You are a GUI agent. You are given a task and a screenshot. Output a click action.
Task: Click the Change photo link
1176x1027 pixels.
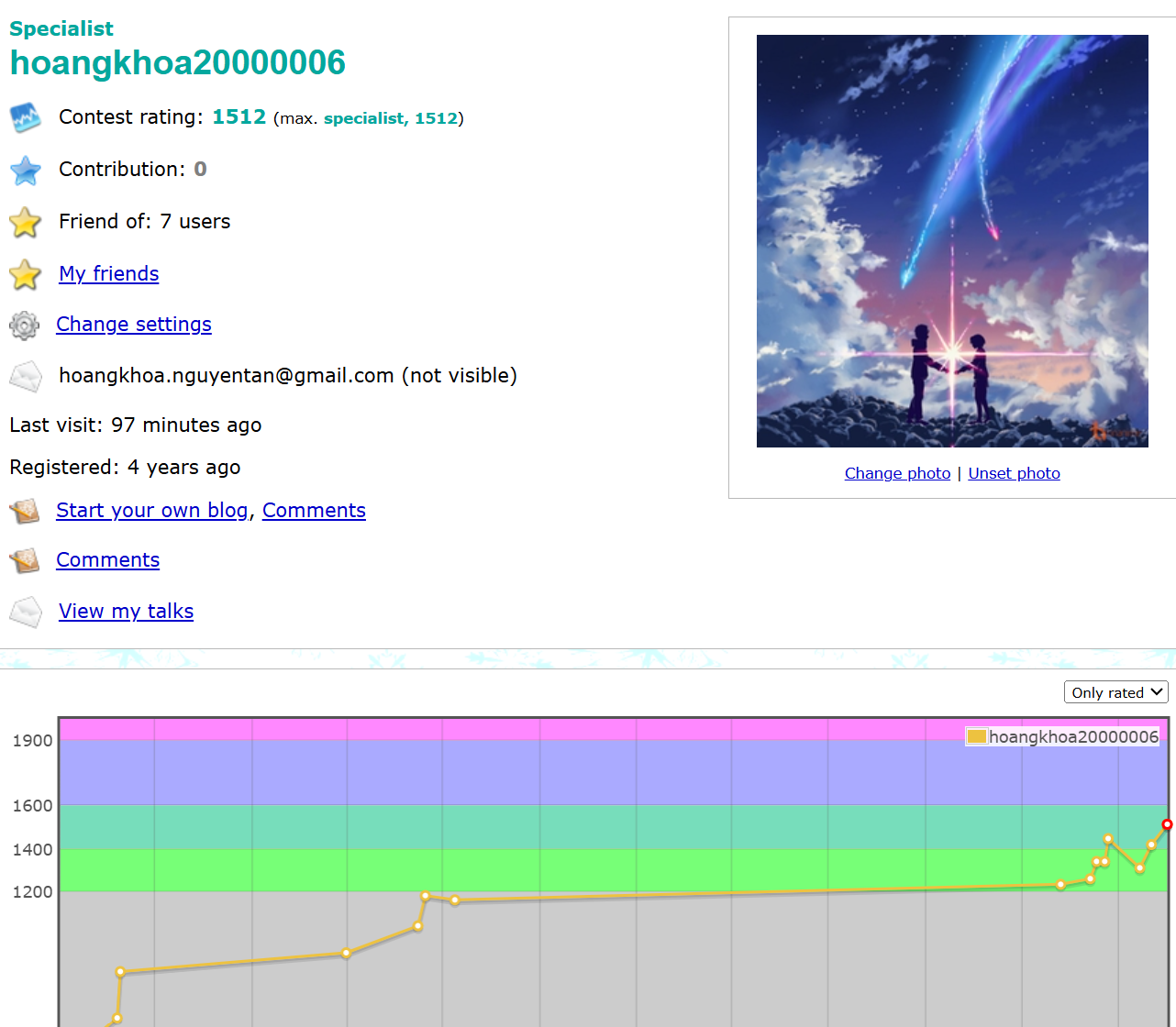[x=897, y=473]
